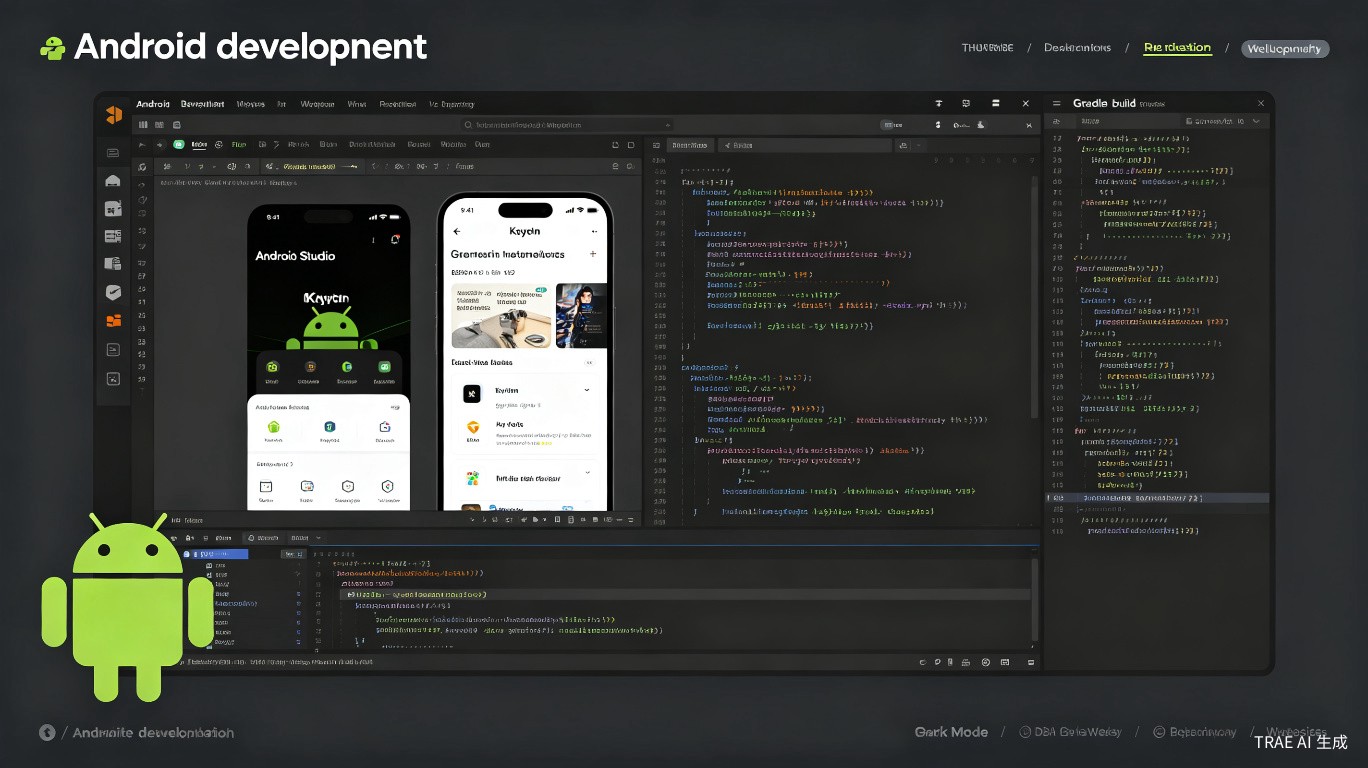Click the first editor tab above code
Viewport: 1368px width, 768px height.
click(688, 145)
